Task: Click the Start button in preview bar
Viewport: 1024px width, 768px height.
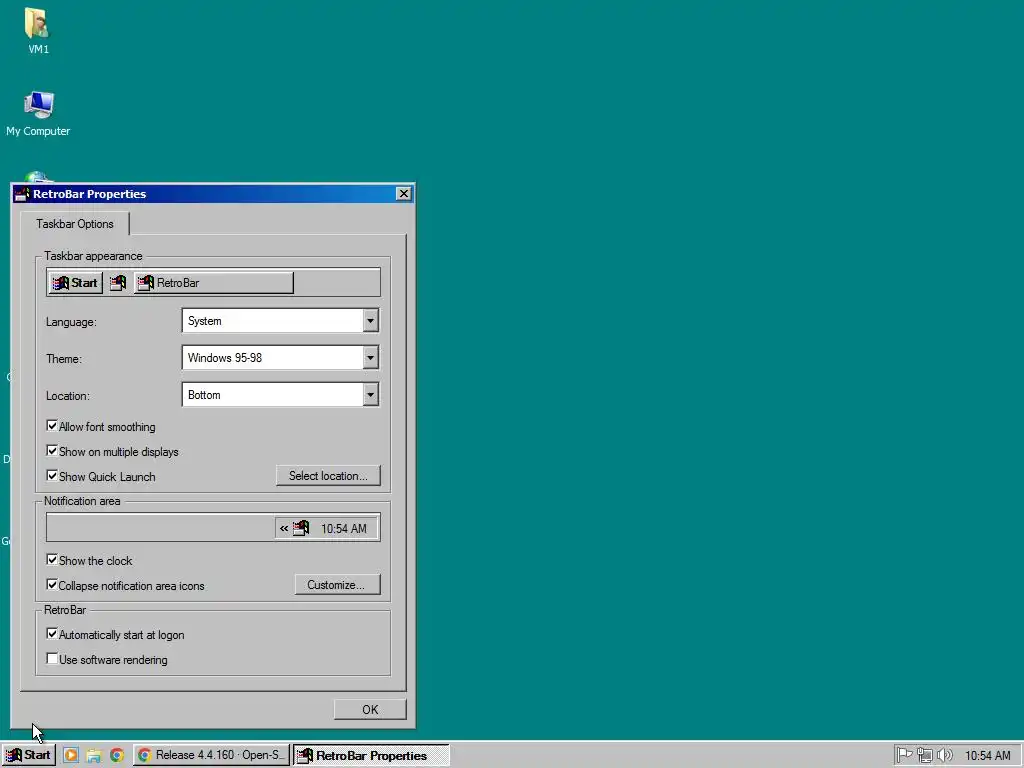Action: tap(75, 283)
